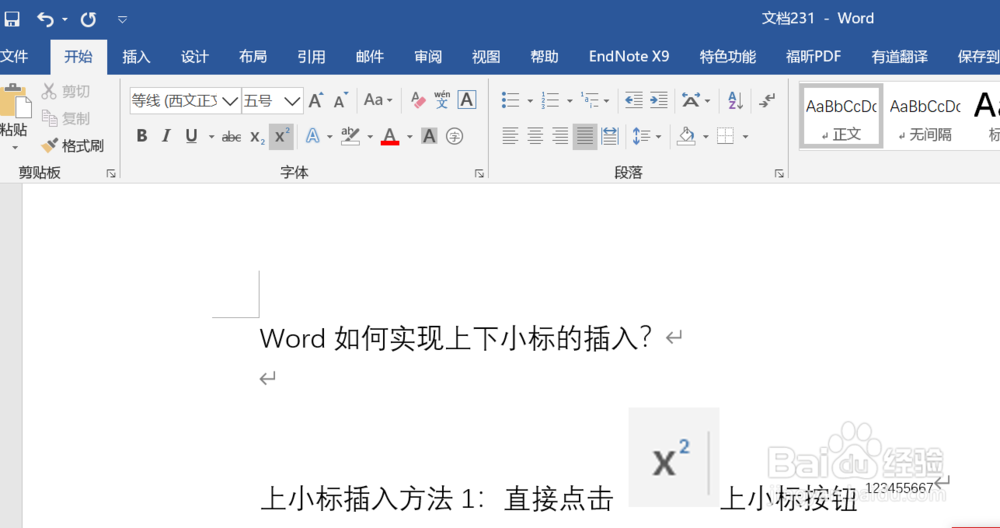Select the 正文 style thumbnail
The height and width of the screenshot is (528, 1000).
(841, 117)
